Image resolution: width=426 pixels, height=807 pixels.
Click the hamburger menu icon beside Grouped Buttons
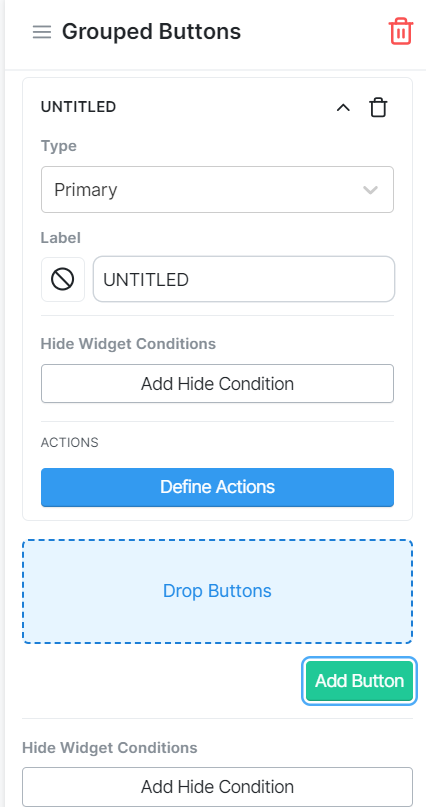point(42,32)
